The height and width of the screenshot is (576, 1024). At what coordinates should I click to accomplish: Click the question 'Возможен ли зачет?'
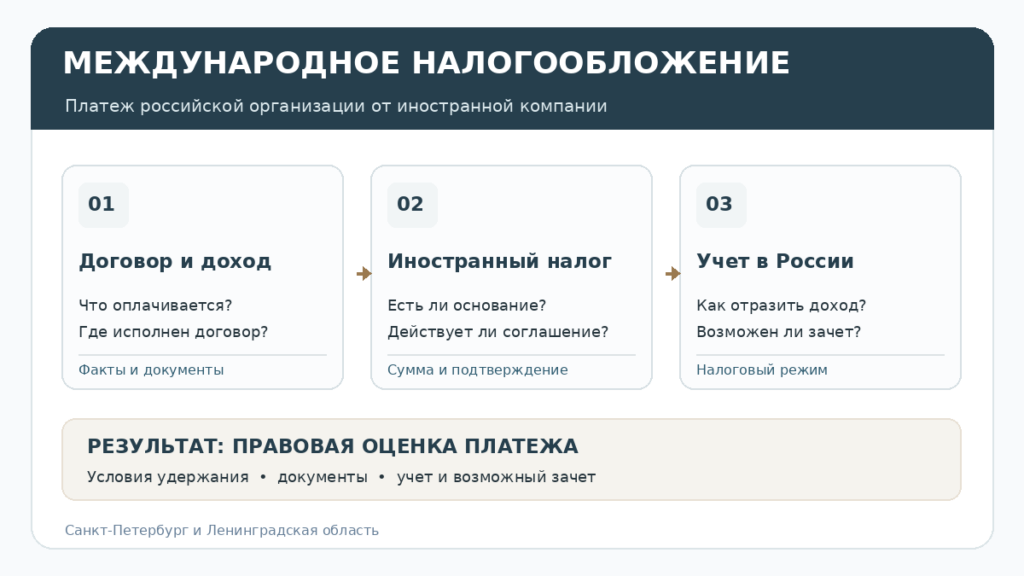point(778,332)
